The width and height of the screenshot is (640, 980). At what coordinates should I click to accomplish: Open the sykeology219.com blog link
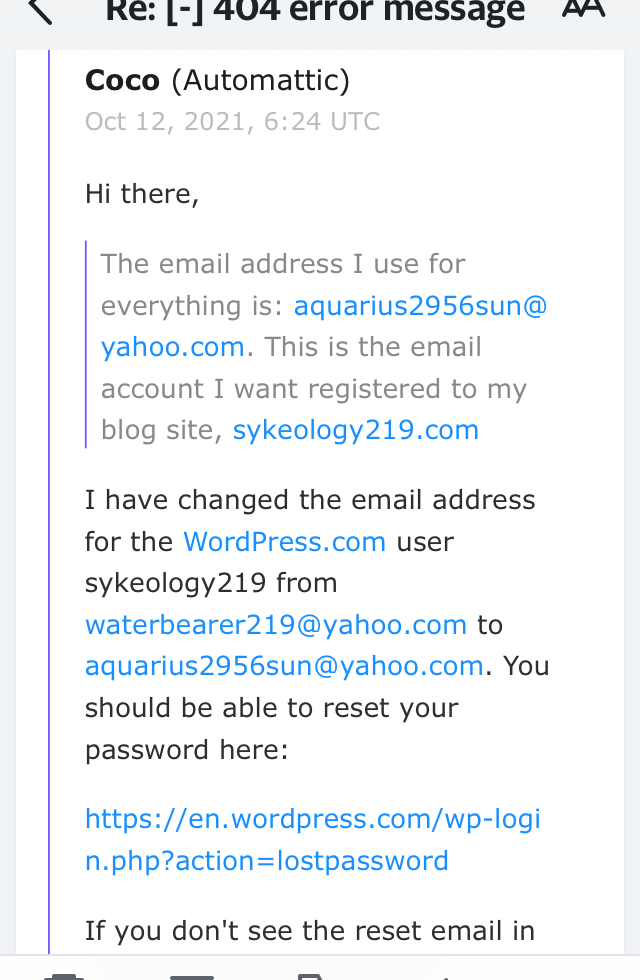click(355, 430)
